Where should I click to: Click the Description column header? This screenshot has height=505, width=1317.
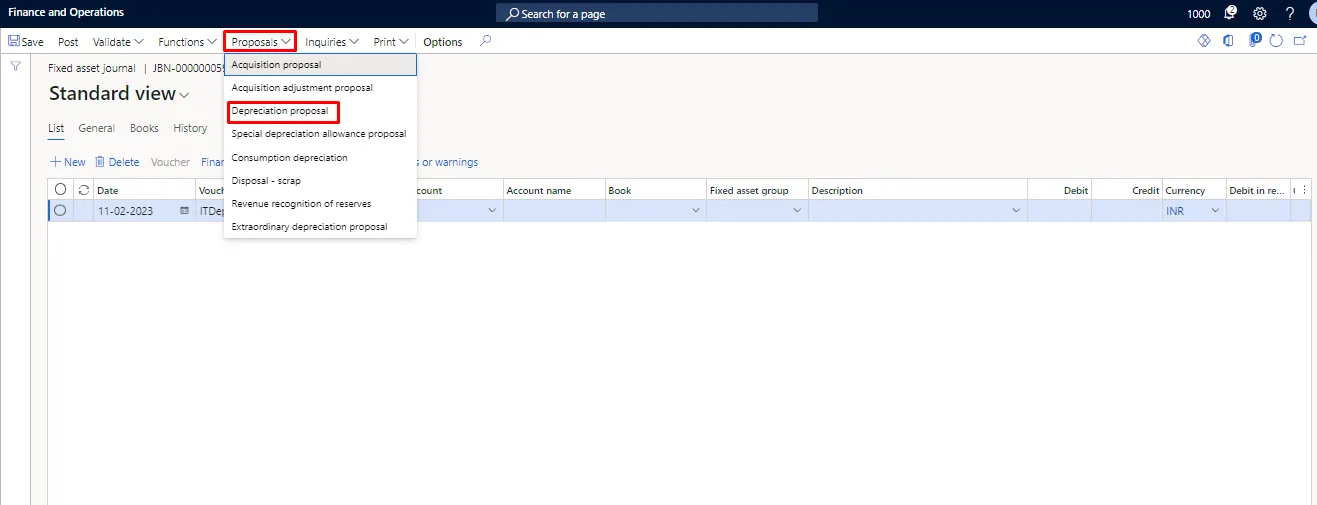click(918, 190)
